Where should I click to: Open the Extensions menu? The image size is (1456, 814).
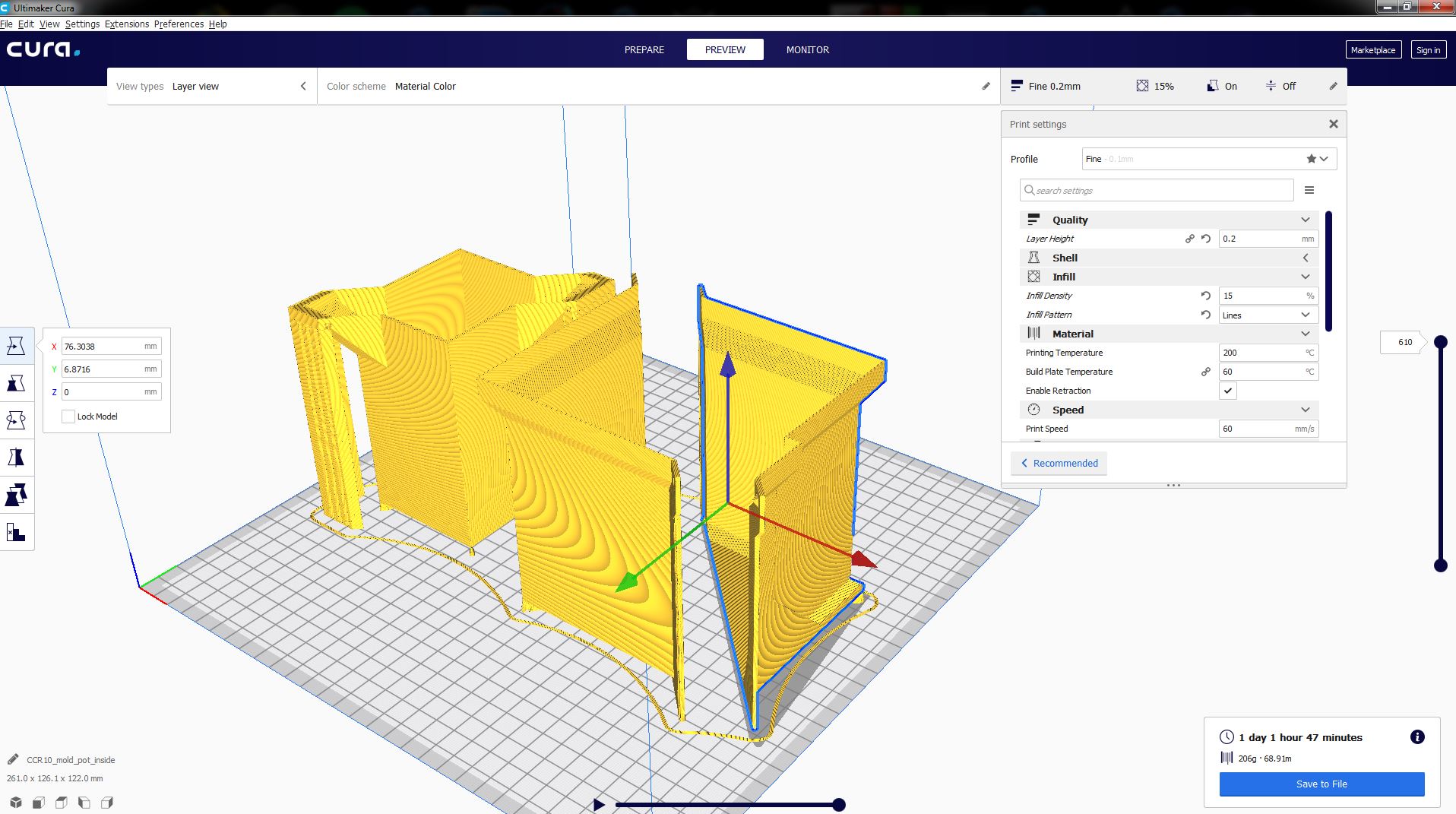coord(127,24)
